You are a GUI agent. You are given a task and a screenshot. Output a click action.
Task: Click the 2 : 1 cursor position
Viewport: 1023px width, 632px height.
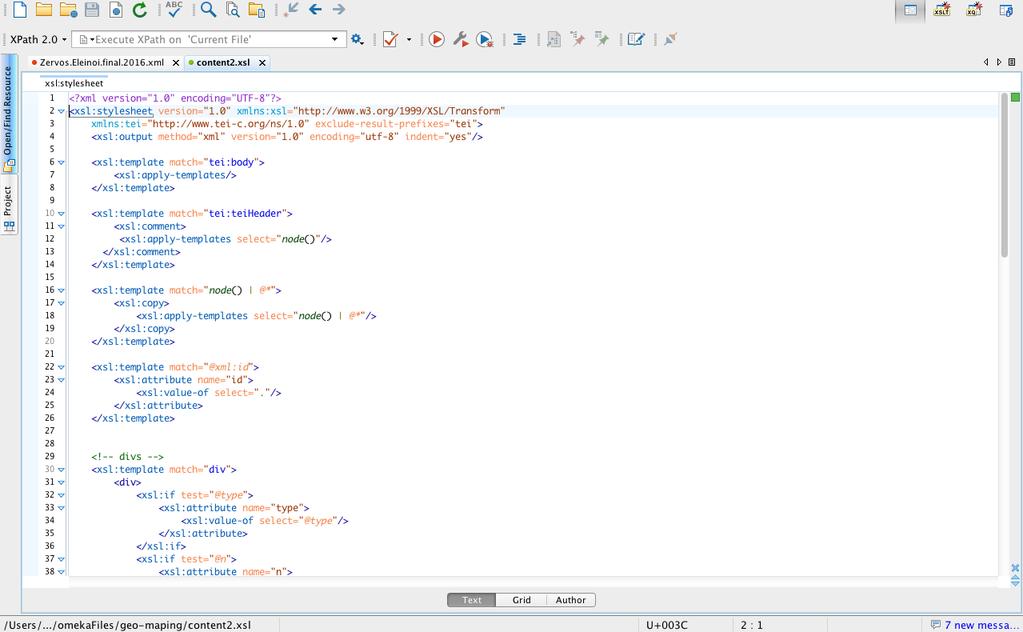tap(752, 625)
